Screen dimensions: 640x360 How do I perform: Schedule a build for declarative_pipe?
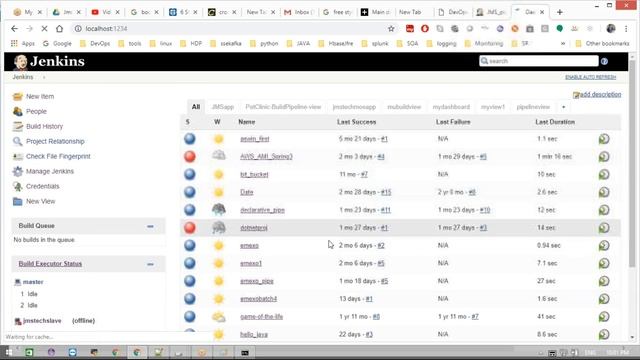[x=604, y=210]
